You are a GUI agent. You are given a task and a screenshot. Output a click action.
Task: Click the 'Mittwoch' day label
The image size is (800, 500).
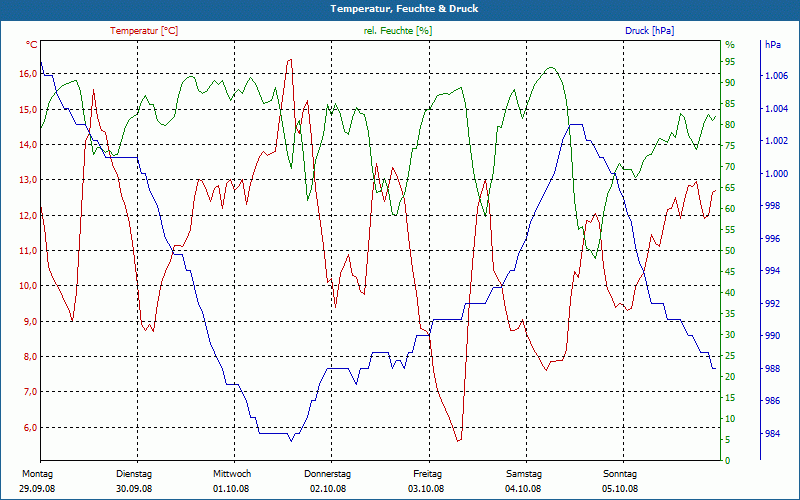coord(232,474)
